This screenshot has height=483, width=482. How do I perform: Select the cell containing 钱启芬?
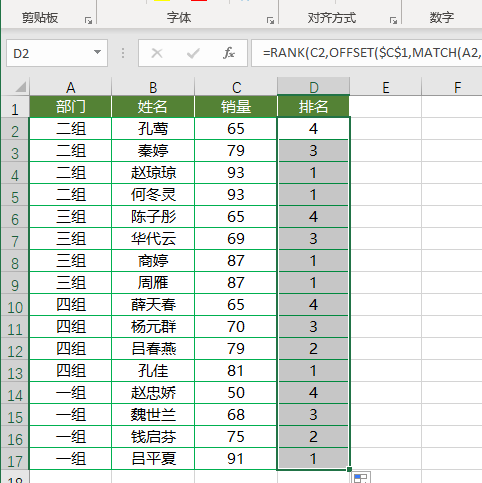pyautogui.click(x=153, y=437)
